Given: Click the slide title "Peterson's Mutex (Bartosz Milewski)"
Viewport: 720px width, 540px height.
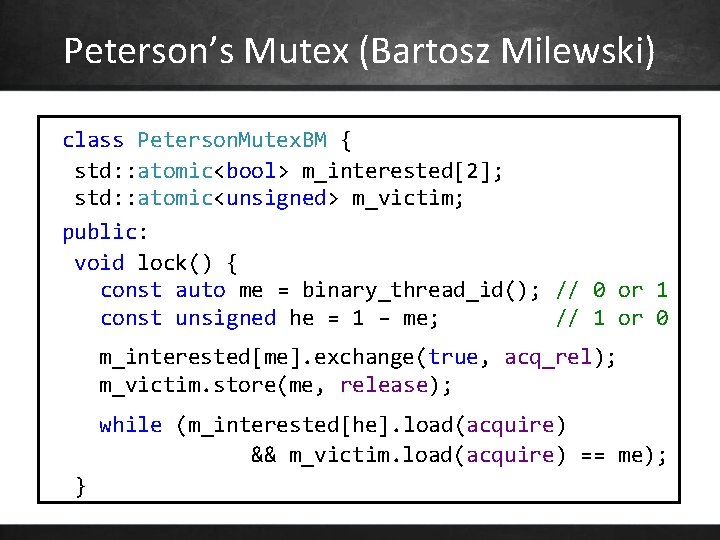Looking at the screenshot, I should click(x=359, y=51).
